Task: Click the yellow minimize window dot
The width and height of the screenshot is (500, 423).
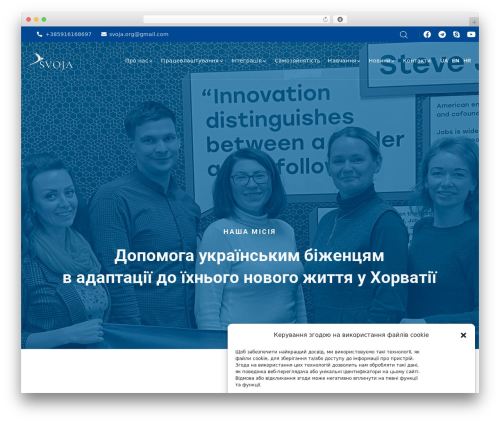Action: [36, 19]
